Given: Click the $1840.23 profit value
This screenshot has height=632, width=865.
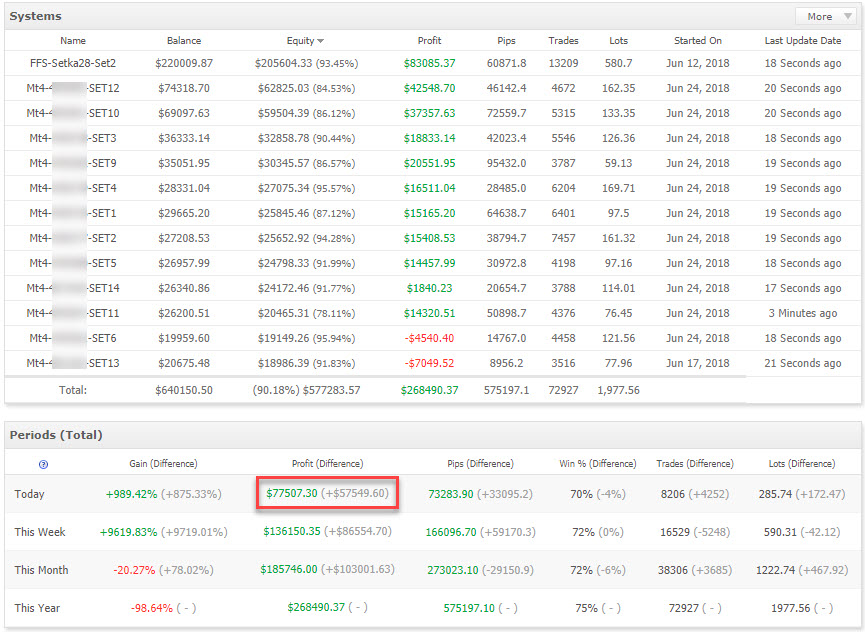Looking at the screenshot, I should tap(429, 288).
